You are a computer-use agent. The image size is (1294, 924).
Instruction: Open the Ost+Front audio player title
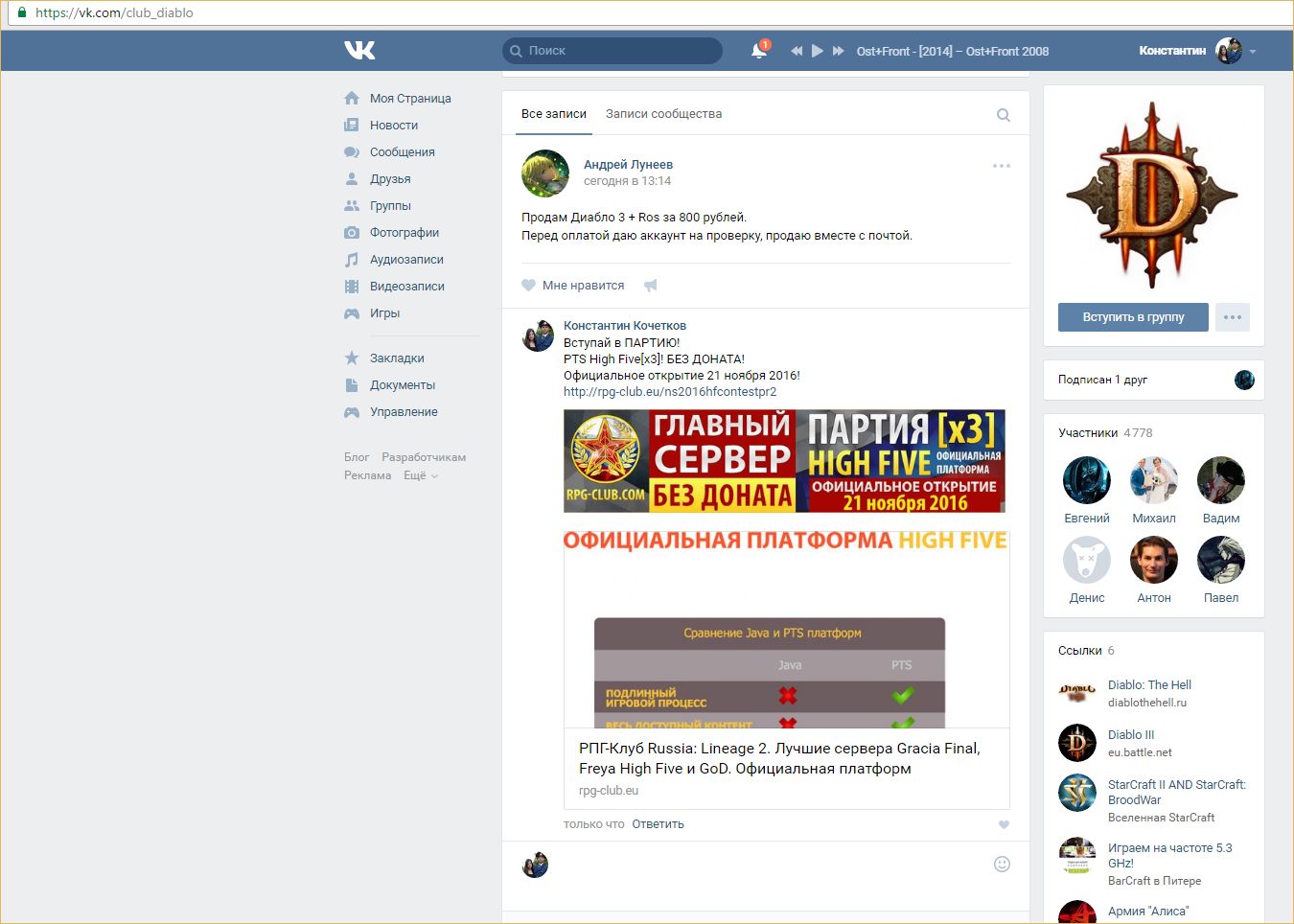coord(953,51)
